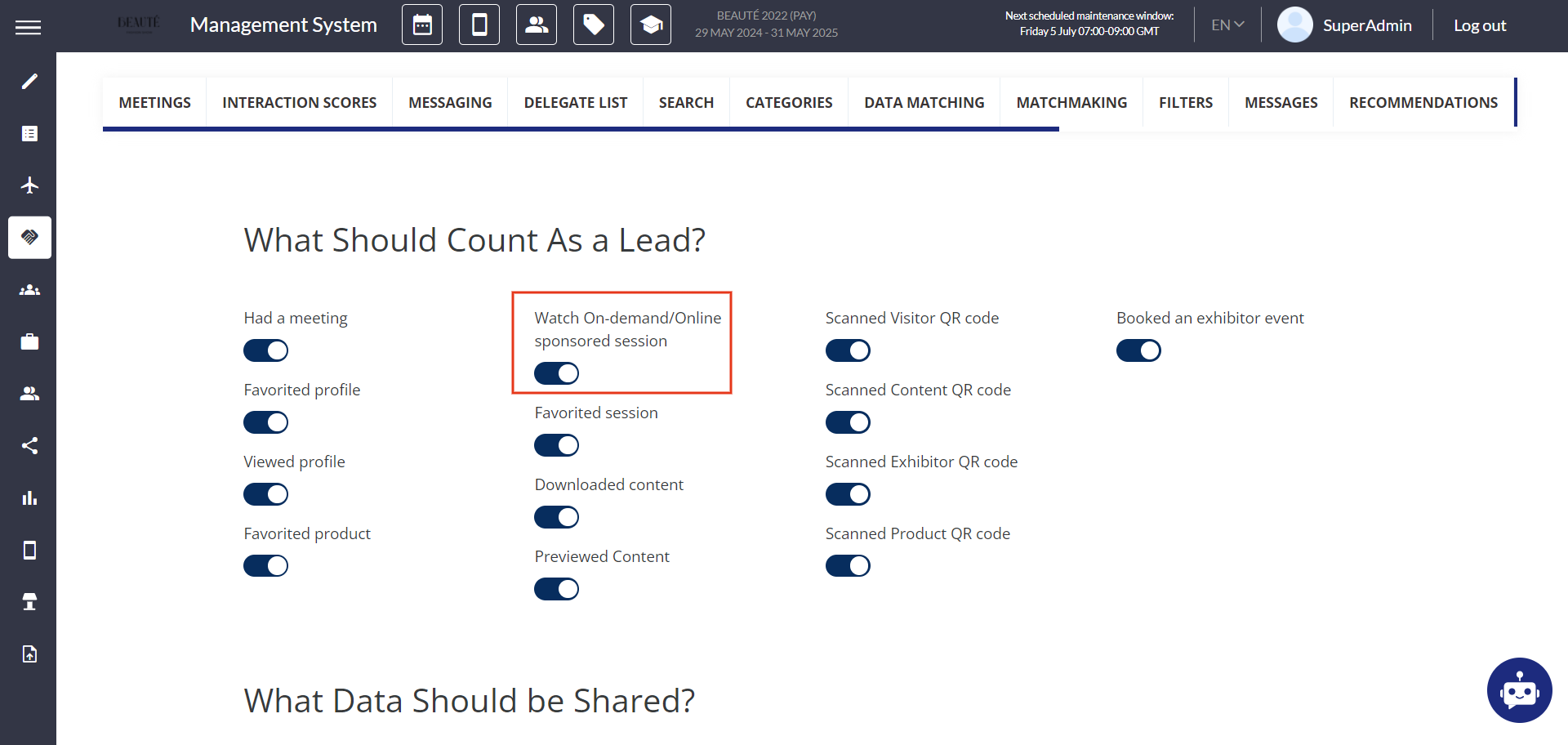Toggle the Scanned Content QR code switch
The height and width of the screenshot is (745, 1568).
(848, 422)
